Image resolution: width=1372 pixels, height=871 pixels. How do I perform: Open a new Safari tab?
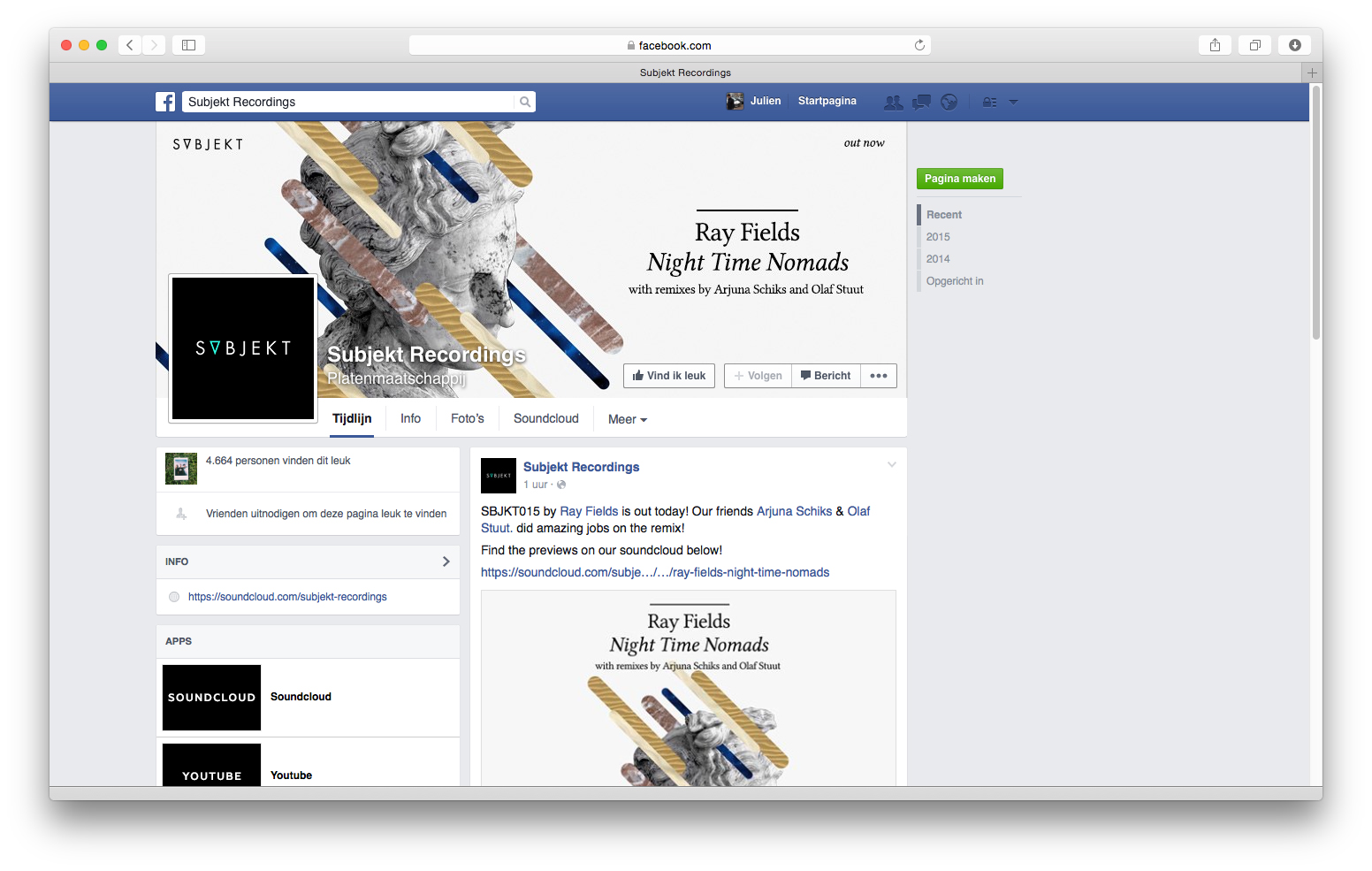(x=1313, y=73)
